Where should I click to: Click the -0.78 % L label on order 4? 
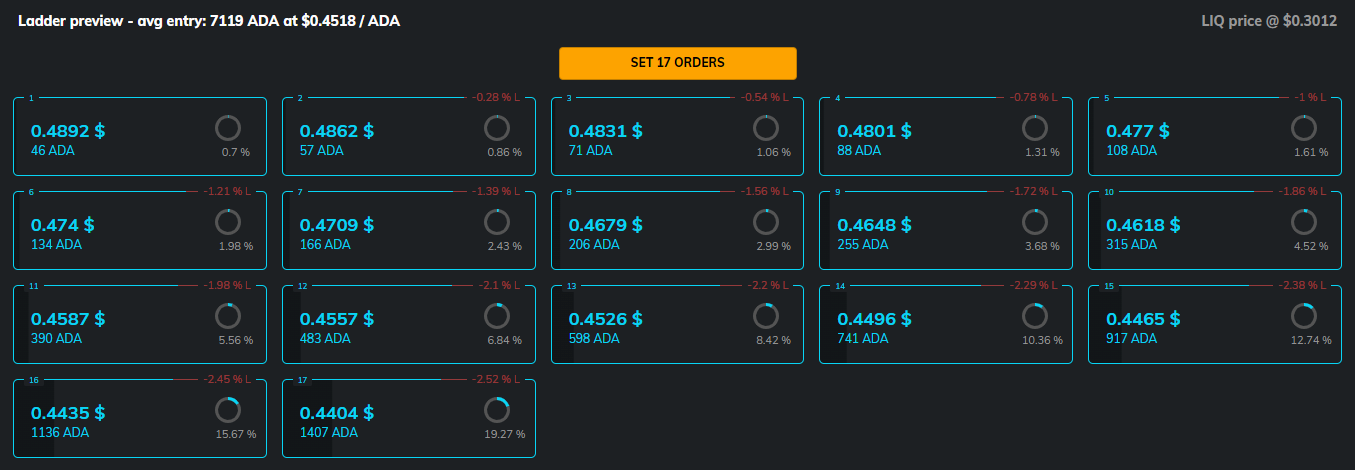(x=1035, y=98)
